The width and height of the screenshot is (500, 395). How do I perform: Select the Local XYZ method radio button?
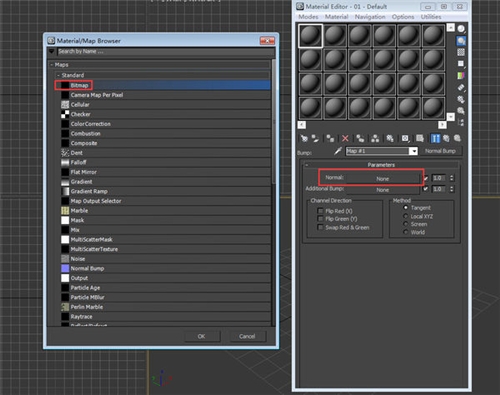(x=406, y=216)
